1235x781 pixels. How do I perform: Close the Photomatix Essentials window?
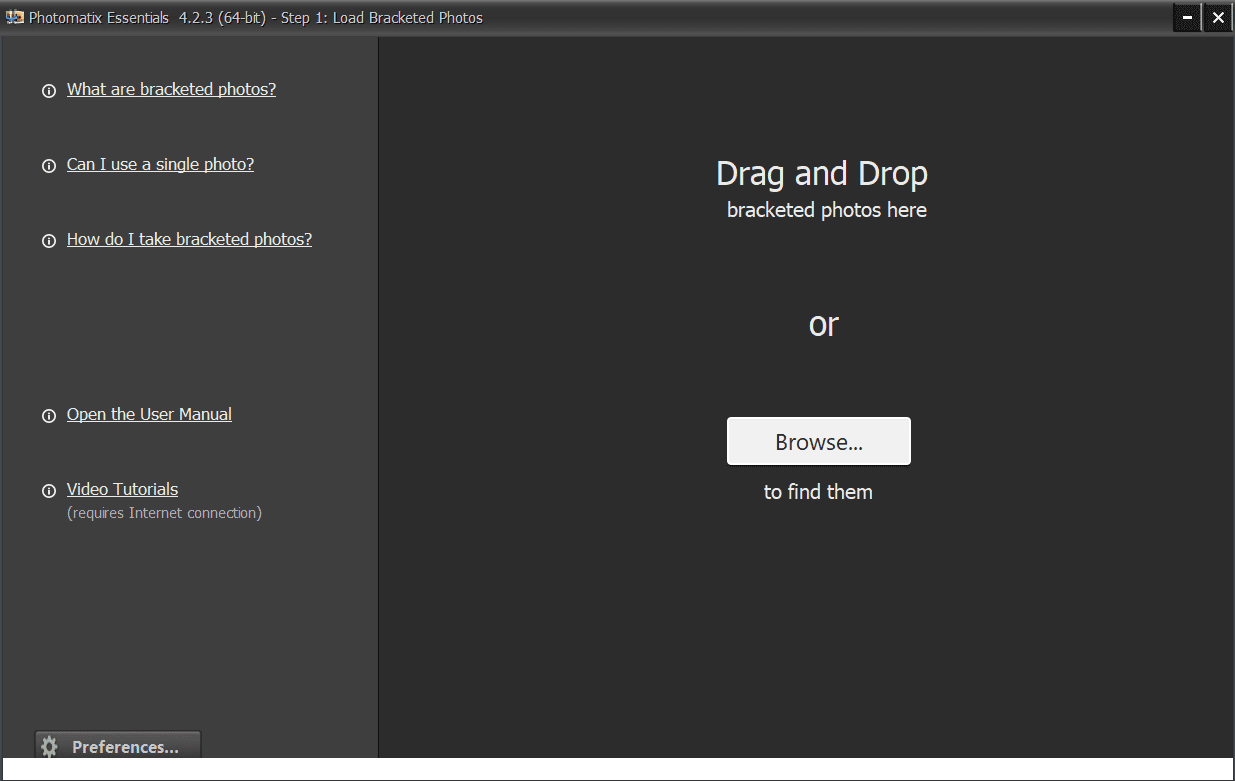[1218, 17]
